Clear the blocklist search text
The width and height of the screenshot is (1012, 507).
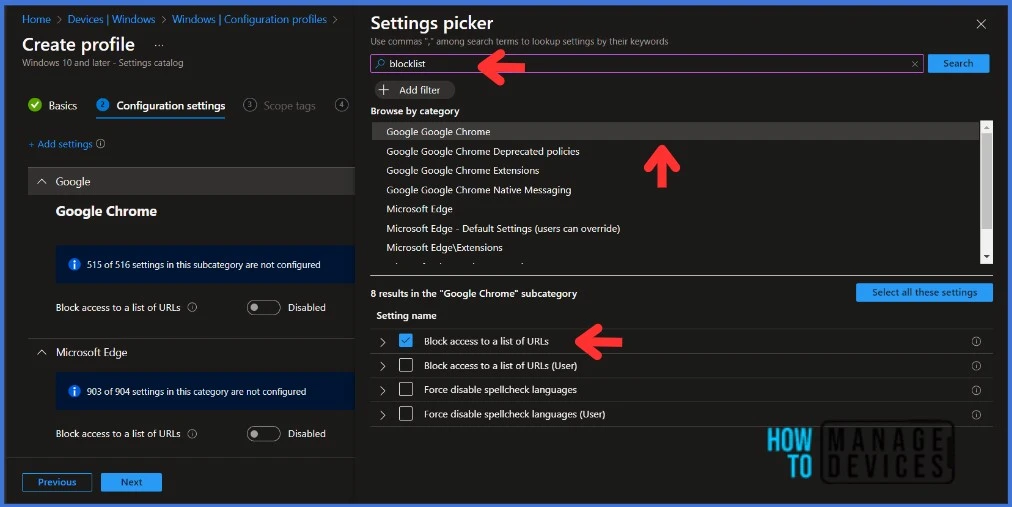(x=915, y=64)
